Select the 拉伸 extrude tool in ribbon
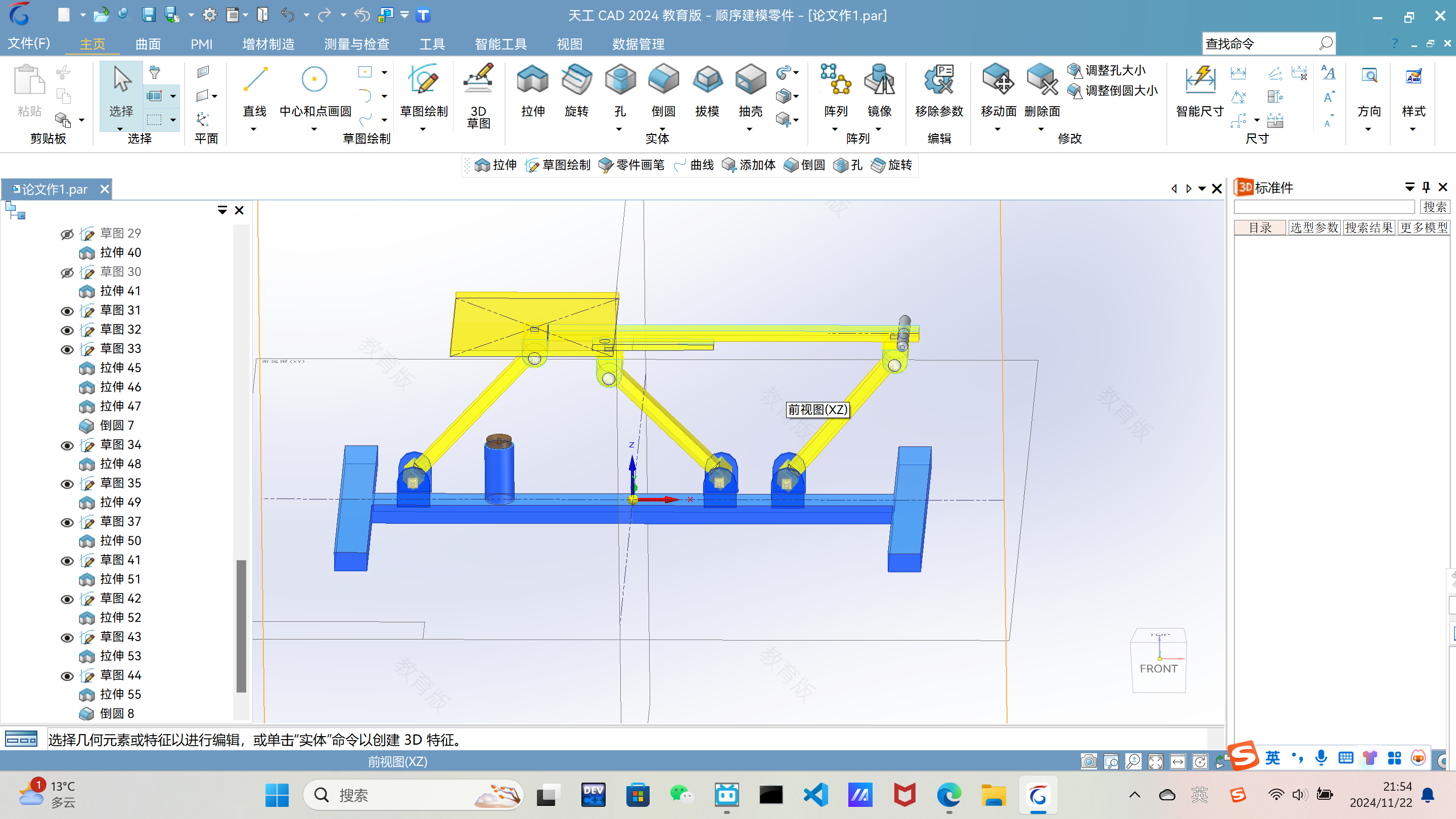The height and width of the screenshot is (819, 1456). (x=532, y=90)
